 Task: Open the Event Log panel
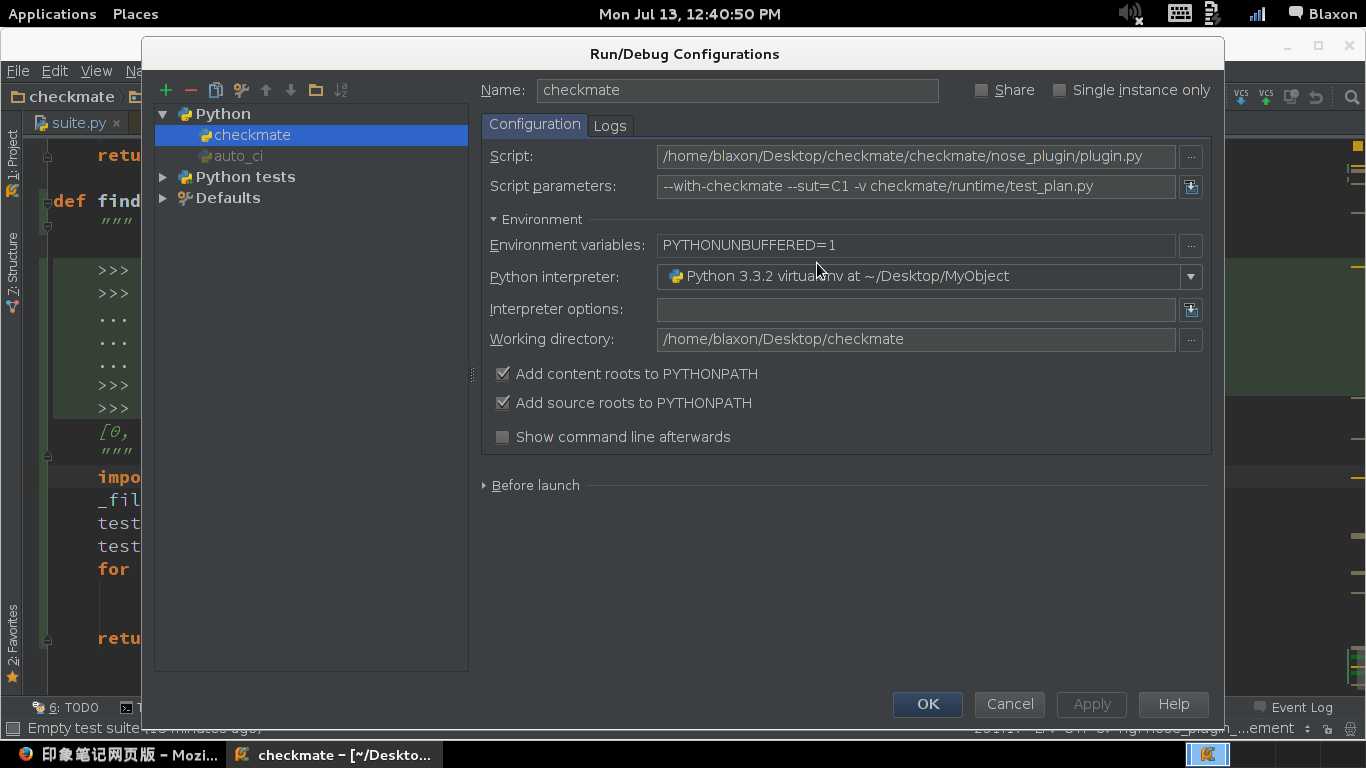point(1293,707)
